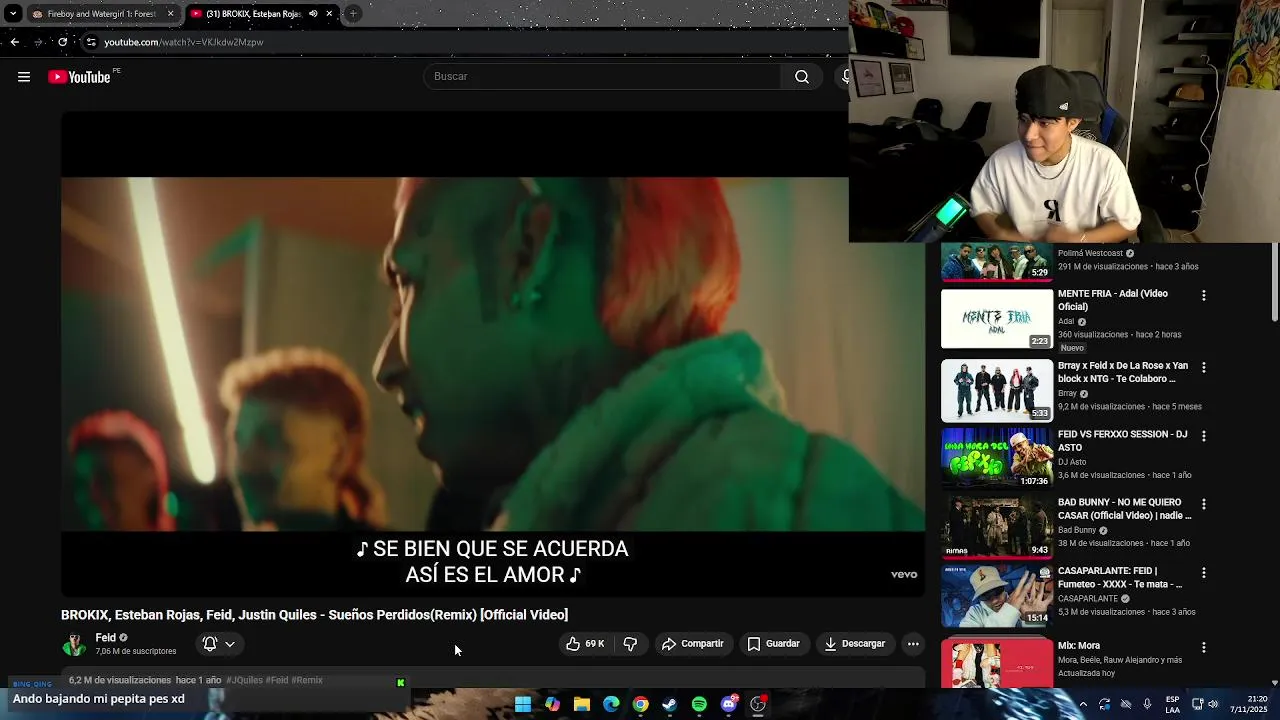Screen dimensions: 1280x720
Task: Click the #Remix hashtag link
Action: (x=307, y=680)
